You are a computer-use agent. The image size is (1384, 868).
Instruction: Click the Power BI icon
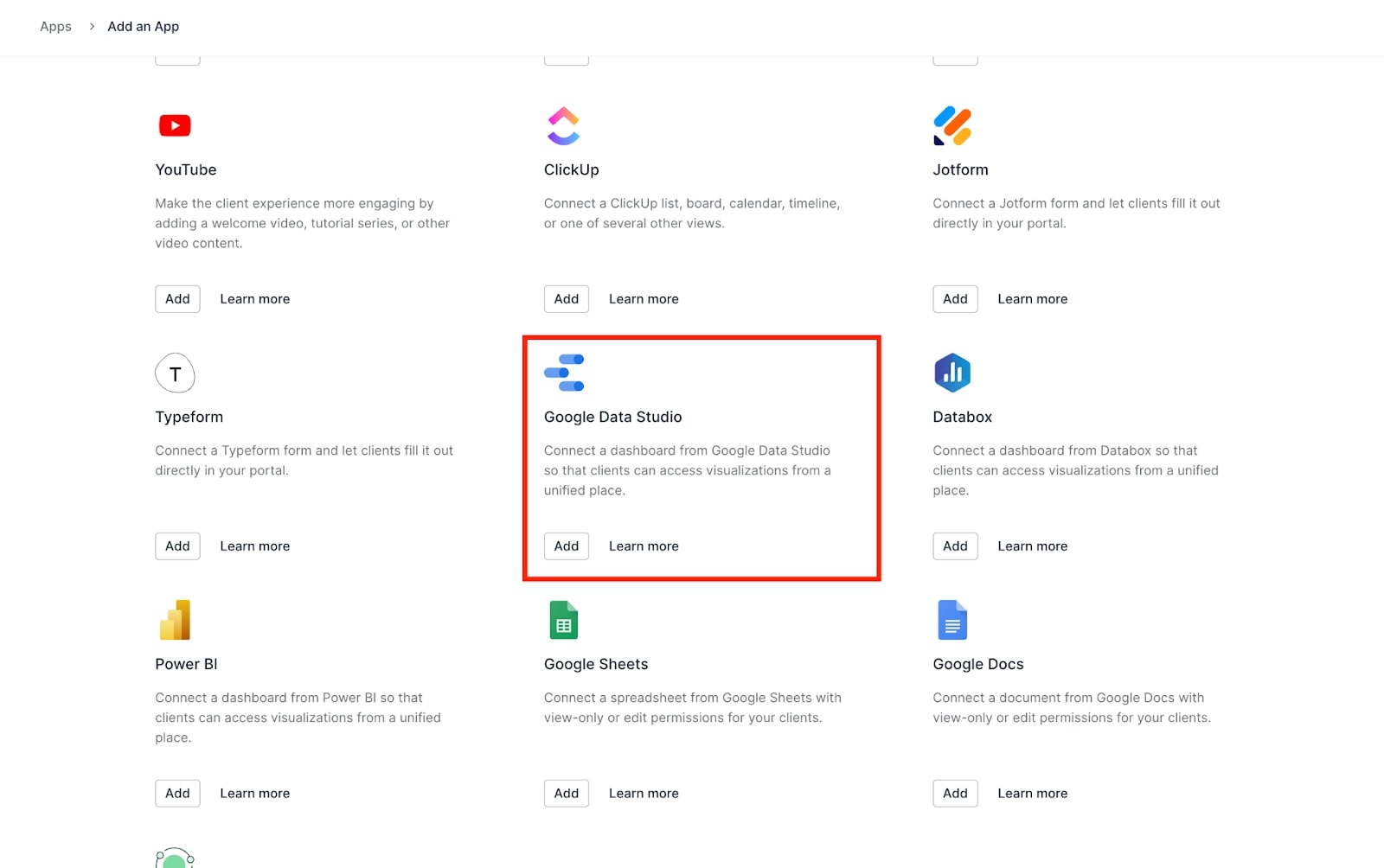click(x=175, y=620)
